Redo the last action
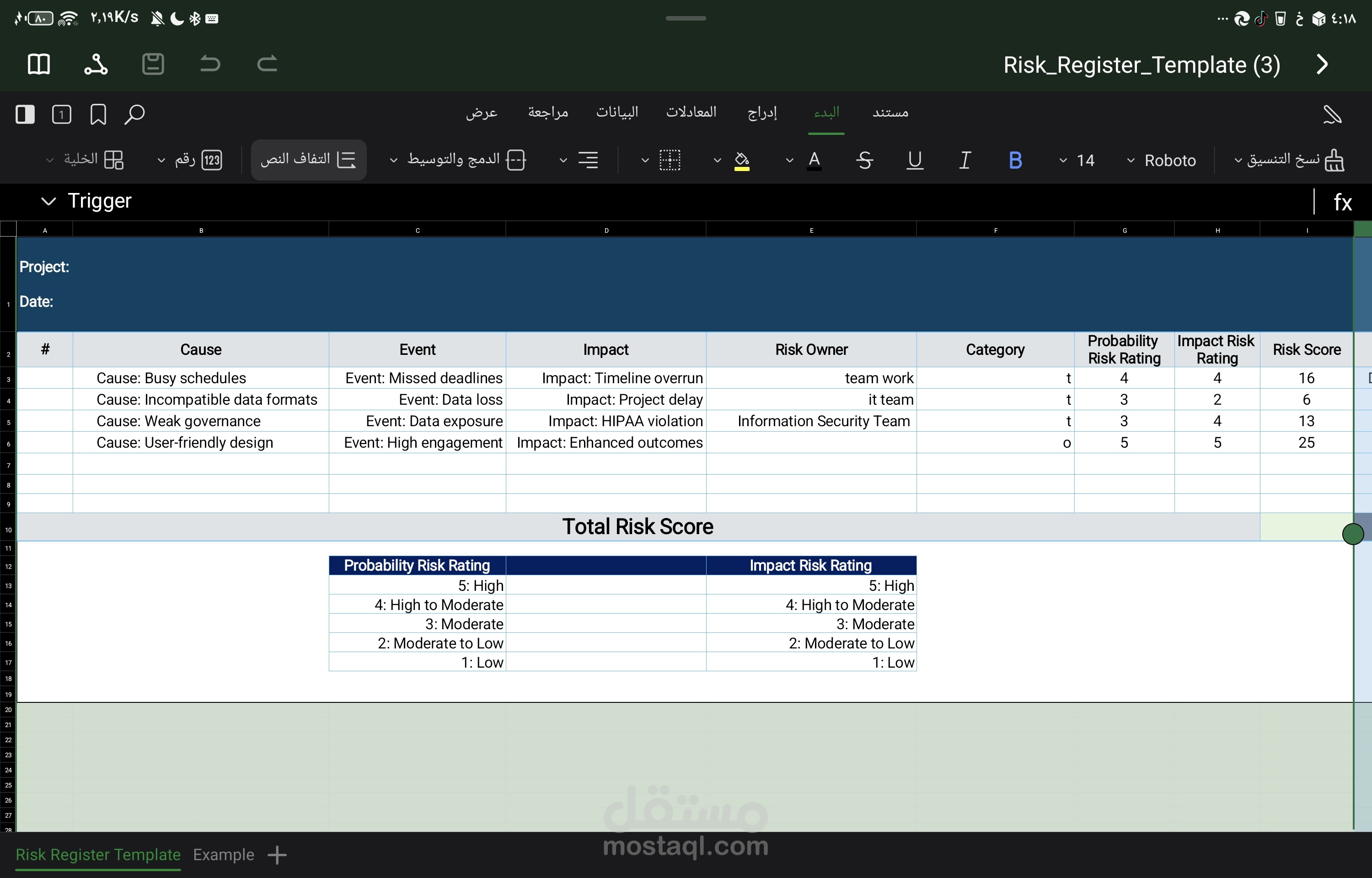The width and height of the screenshot is (1372, 878). 267,64
